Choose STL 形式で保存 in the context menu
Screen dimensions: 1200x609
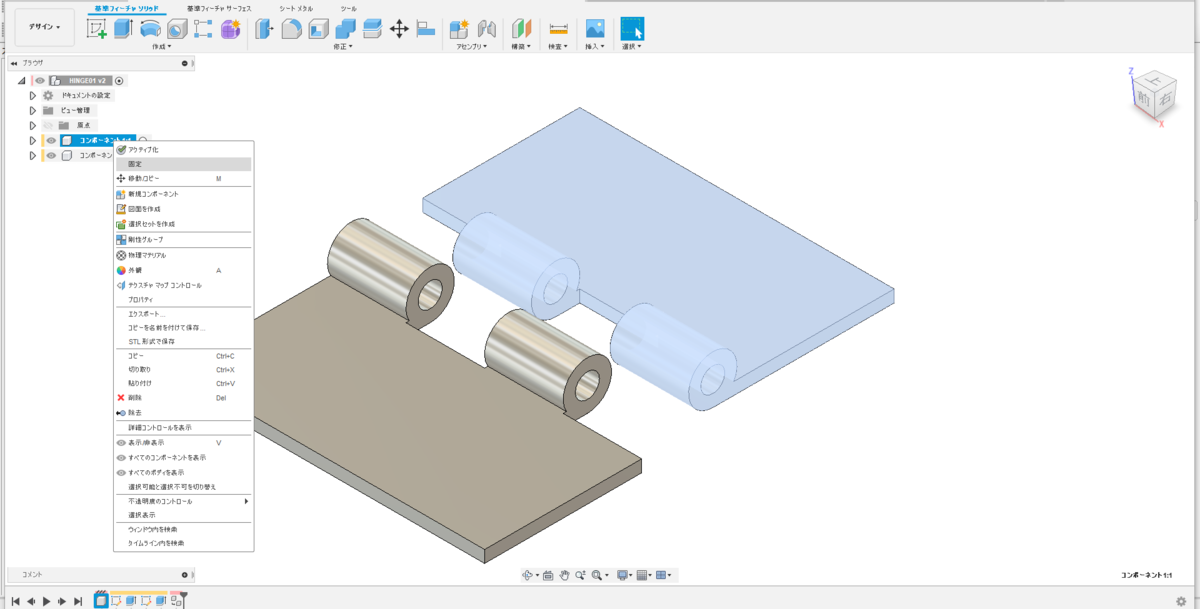(x=183, y=341)
